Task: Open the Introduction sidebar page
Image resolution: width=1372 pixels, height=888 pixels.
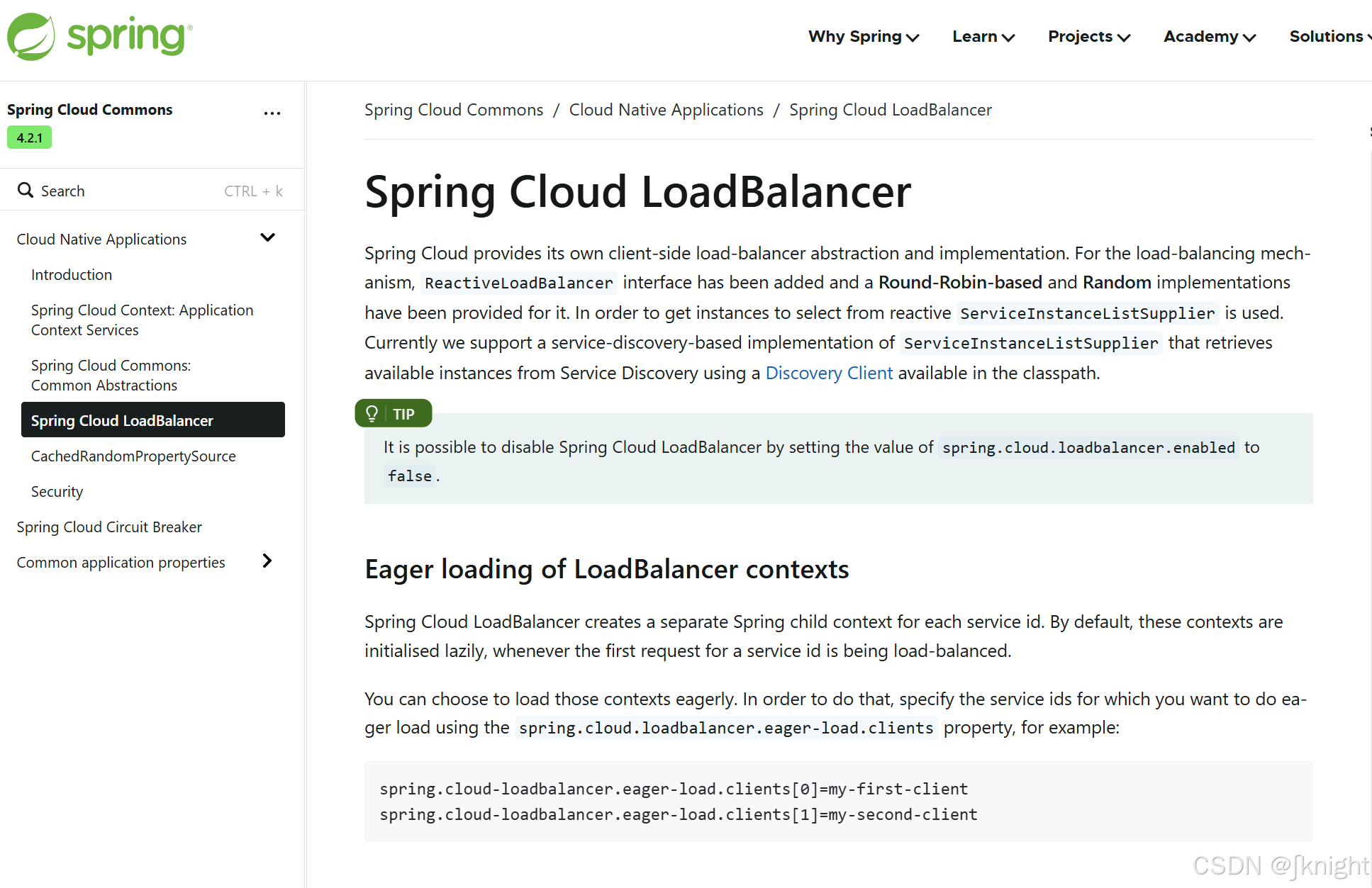Action: click(x=72, y=275)
